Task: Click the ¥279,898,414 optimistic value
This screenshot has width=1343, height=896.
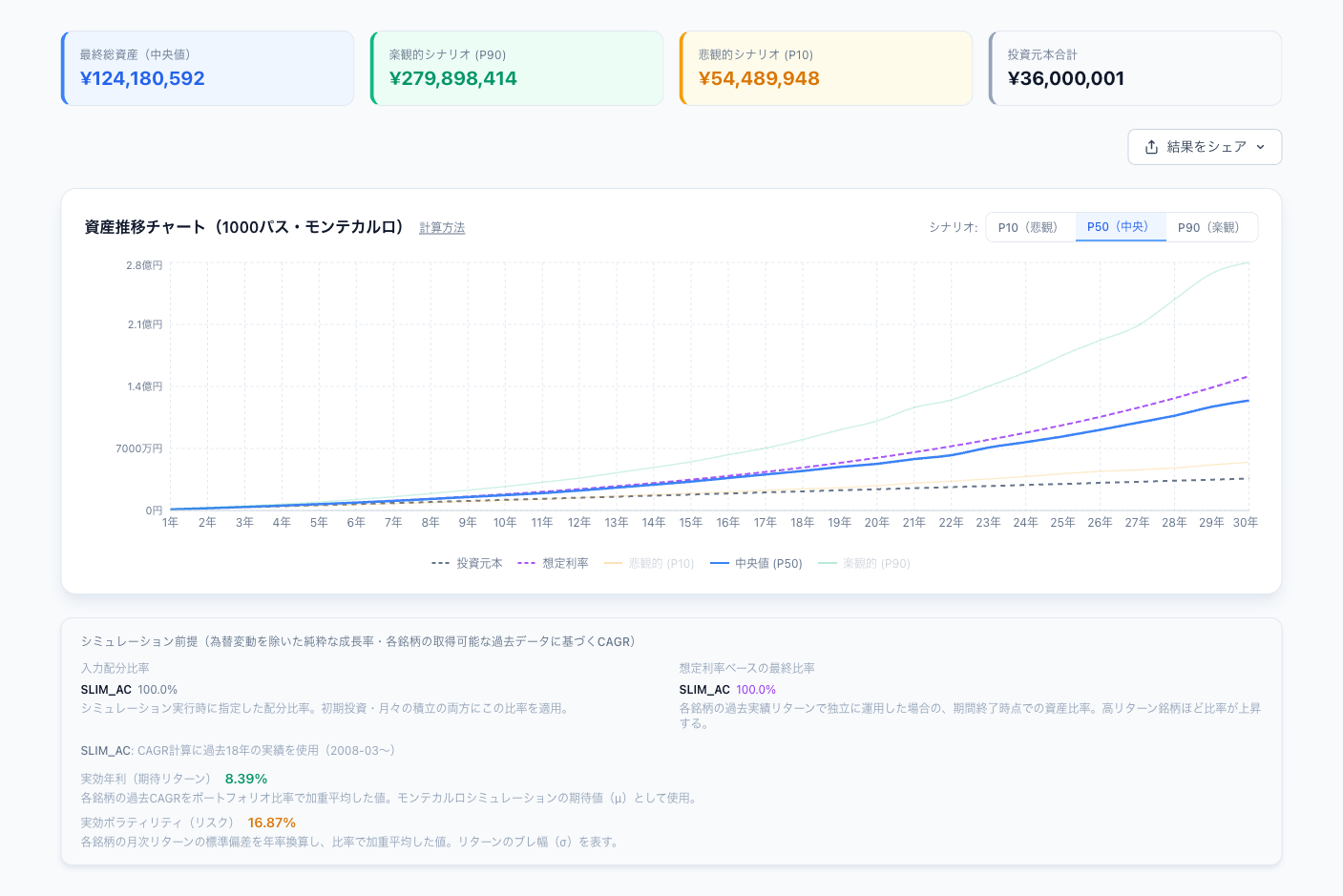Action: (x=453, y=78)
